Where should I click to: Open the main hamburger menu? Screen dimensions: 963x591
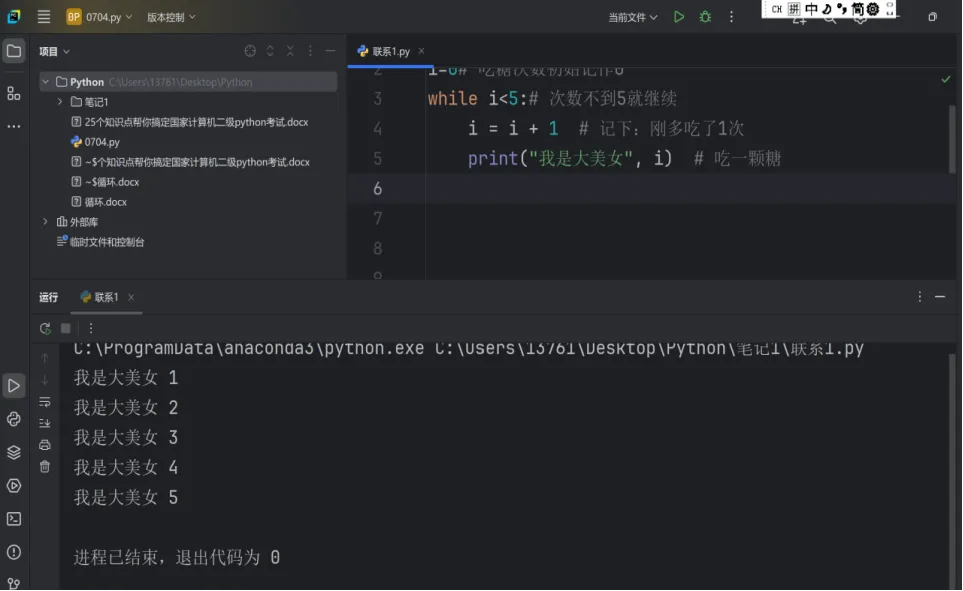(x=44, y=17)
